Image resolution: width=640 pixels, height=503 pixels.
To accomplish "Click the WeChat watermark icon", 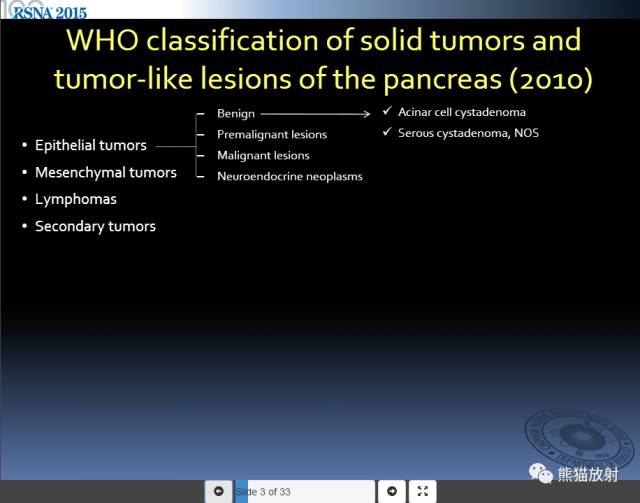I will [540, 474].
